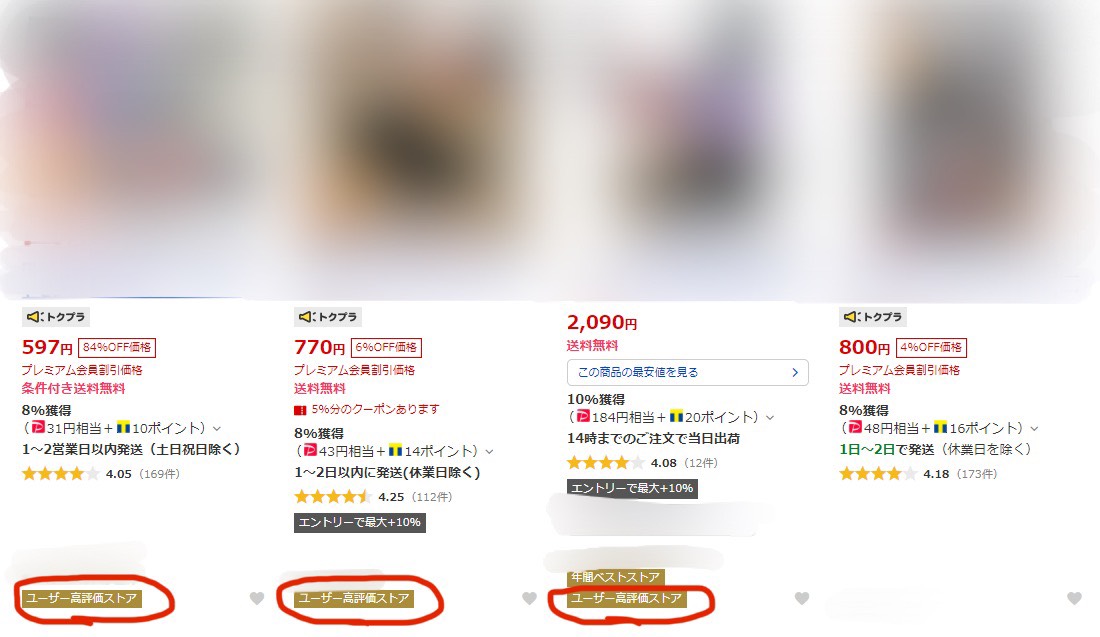The height and width of the screenshot is (637, 1100).
Task: Favorite the 2,090円 product with heart icon
Action: point(802,598)
